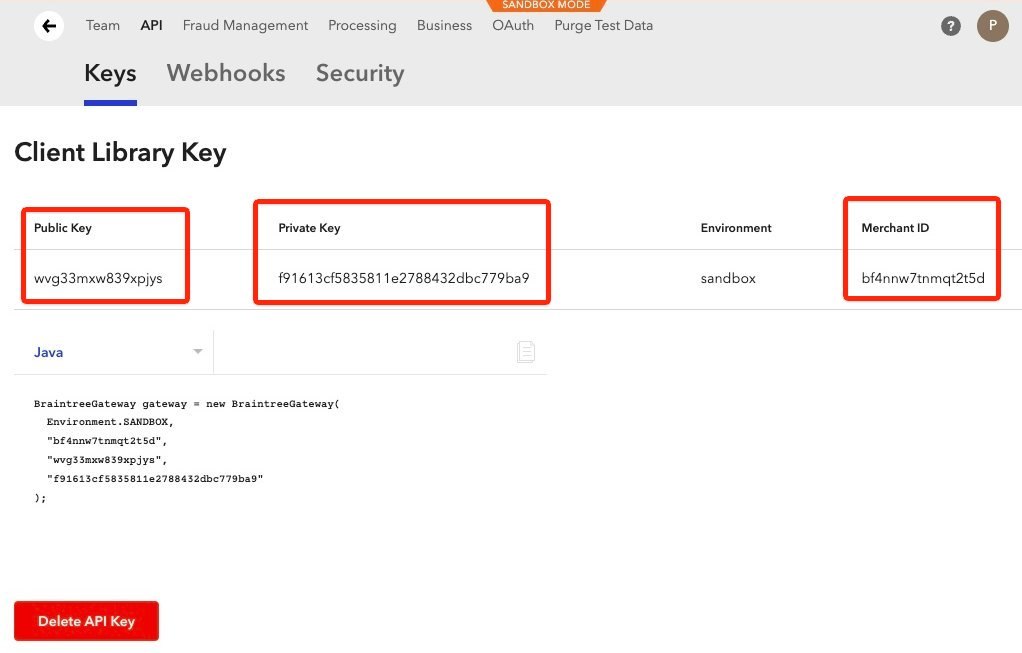Image resolution: width=1022 pixels, height=653 pixels.
Task: Select private key value f91613cf5835811e2788432dbc779ba9 in table
Action: click(403, 278)
